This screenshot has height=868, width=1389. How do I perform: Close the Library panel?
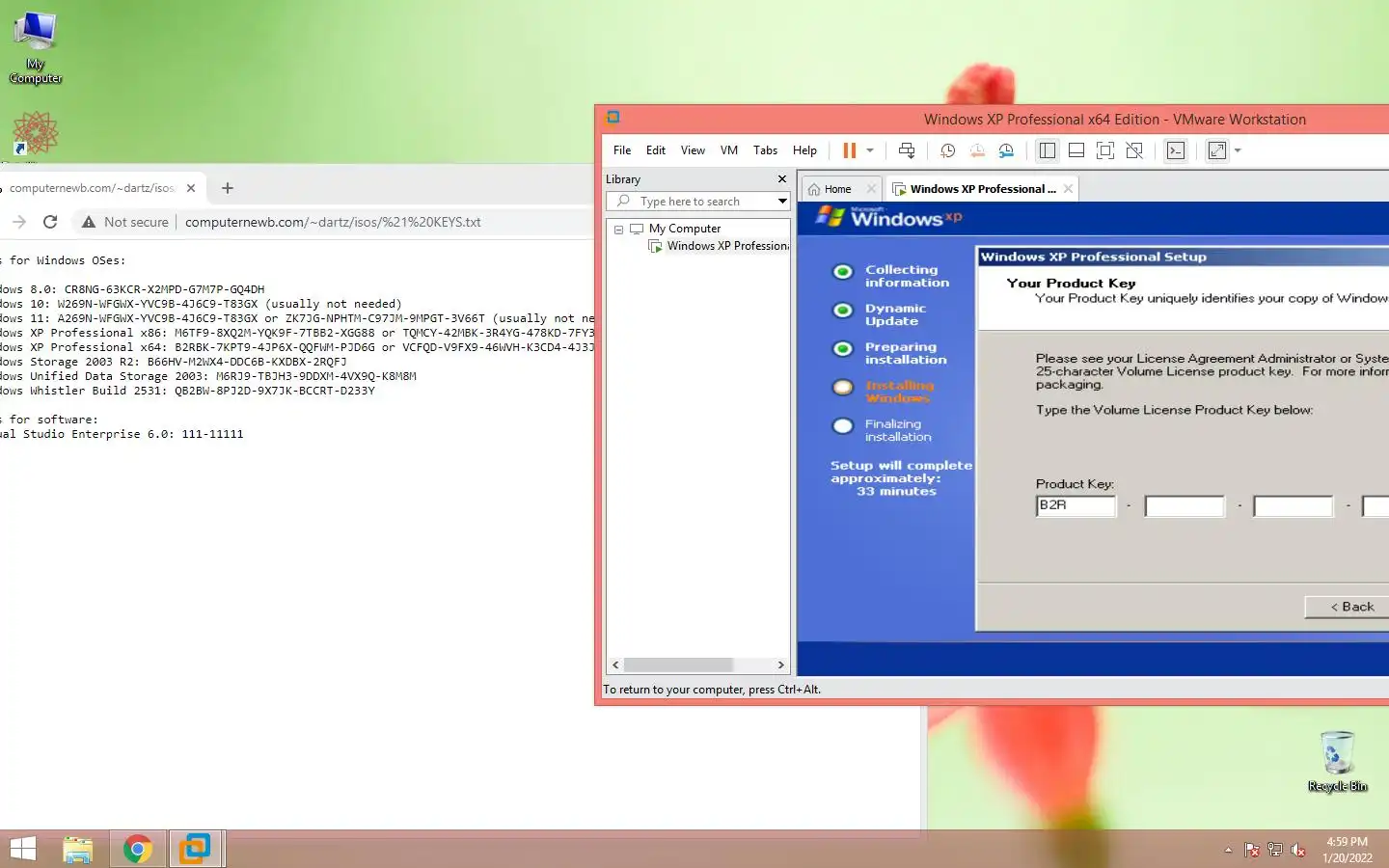(782, 179)
